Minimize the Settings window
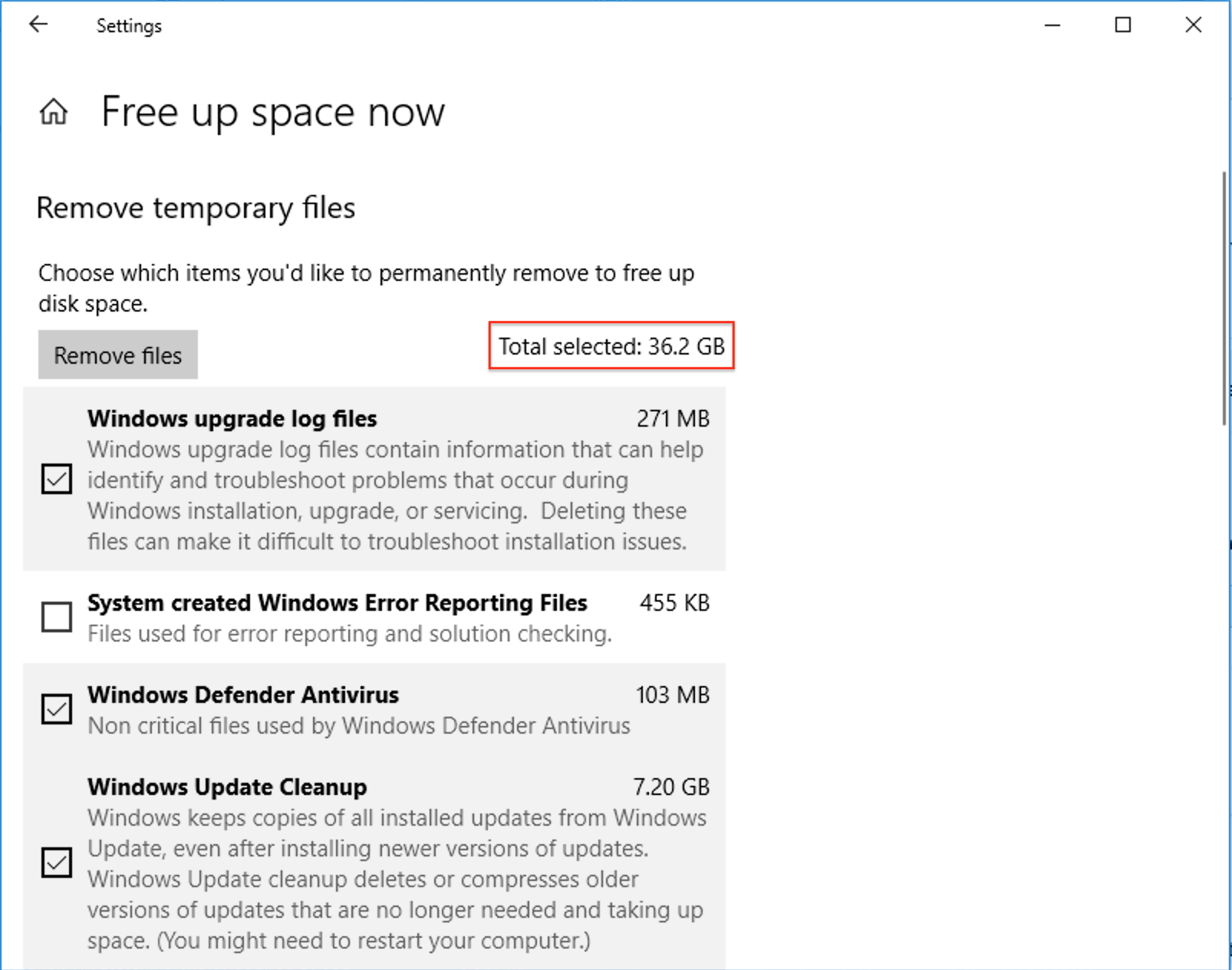The width and height of the screenshot is (1232, 970). (1052, 25)
